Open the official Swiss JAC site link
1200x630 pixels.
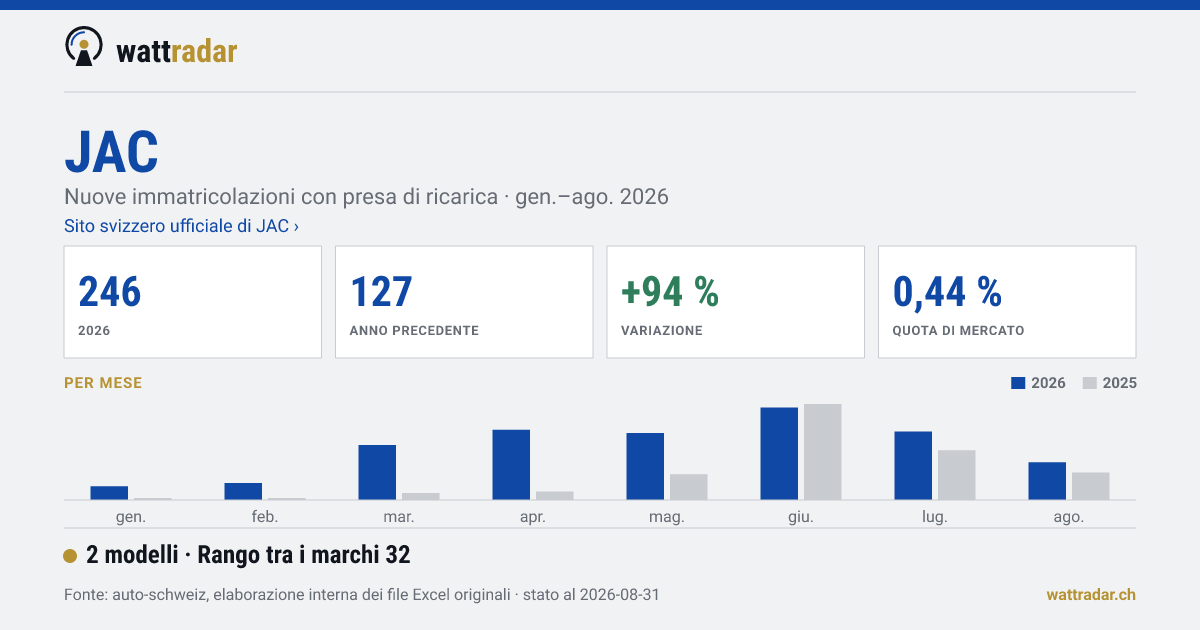point(181,226)
